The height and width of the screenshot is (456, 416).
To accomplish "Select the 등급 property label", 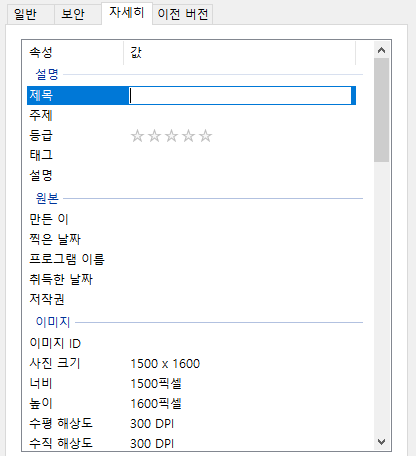I will tap(41, 135).
